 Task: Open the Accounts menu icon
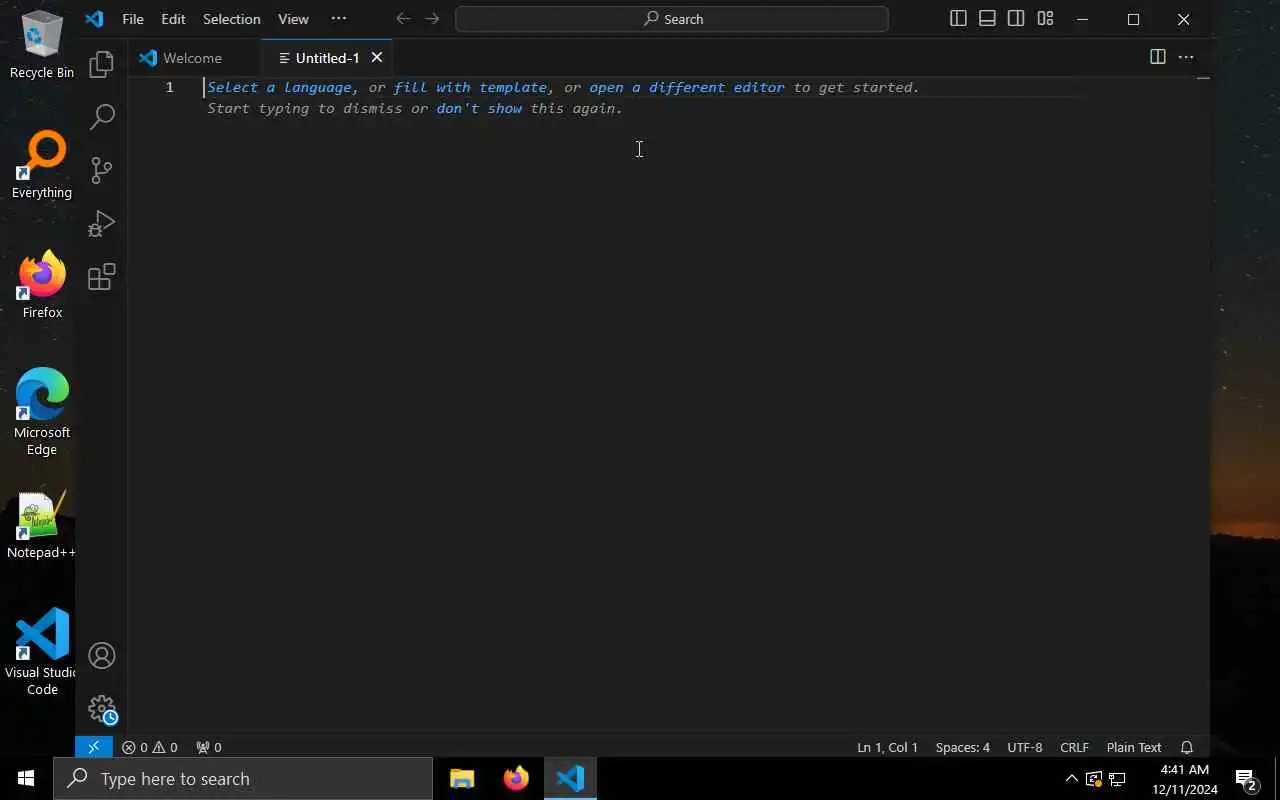coord(101,655)
